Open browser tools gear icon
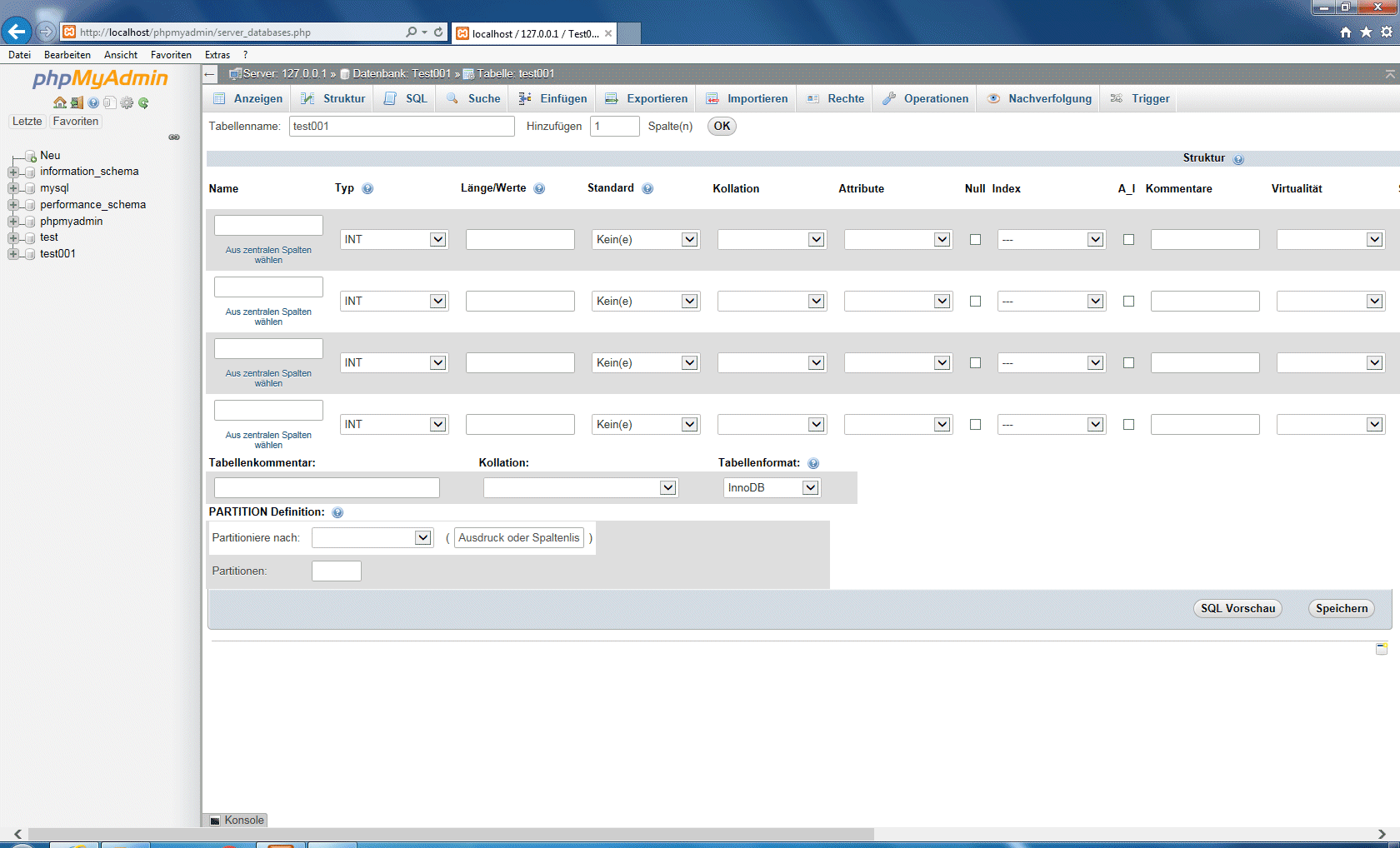The width and height of the screenshot is (1400, 848). click(x=1387, y=32)
